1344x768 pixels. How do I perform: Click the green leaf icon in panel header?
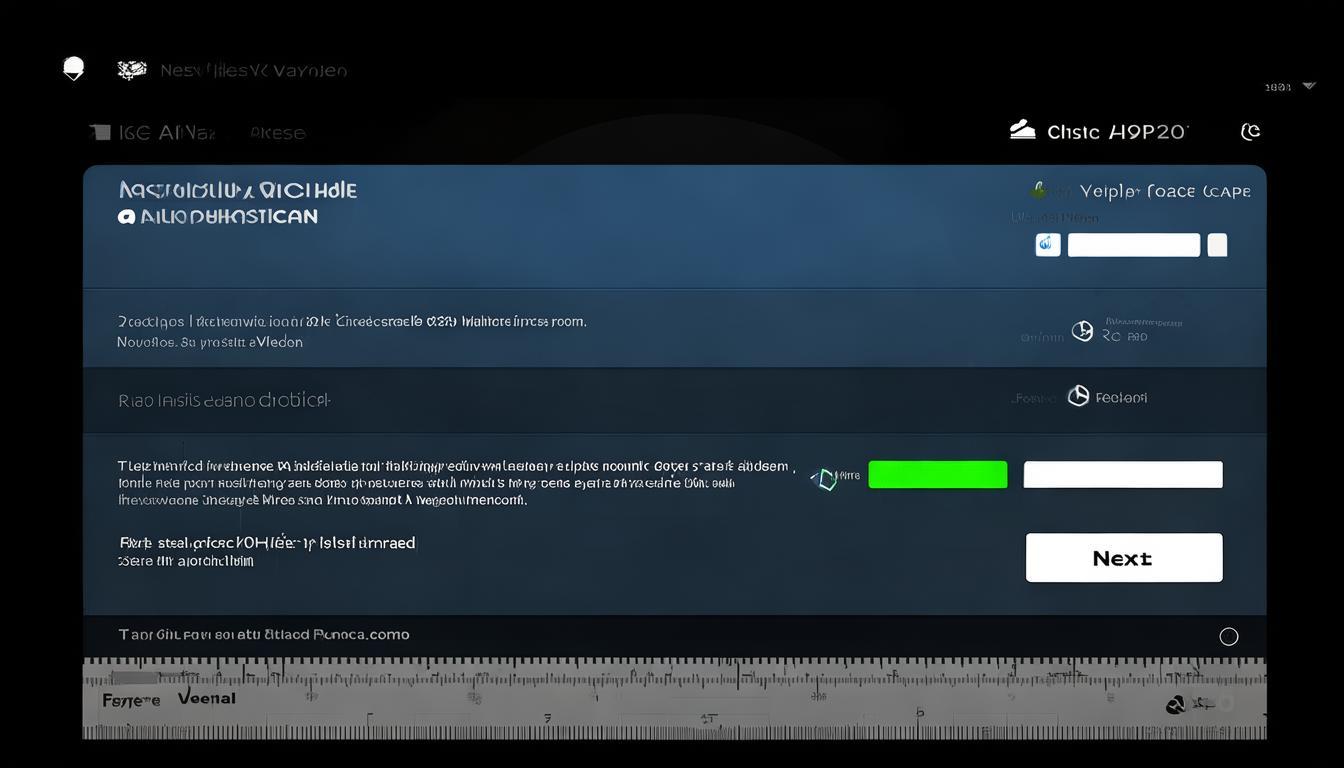point(1040,190)
